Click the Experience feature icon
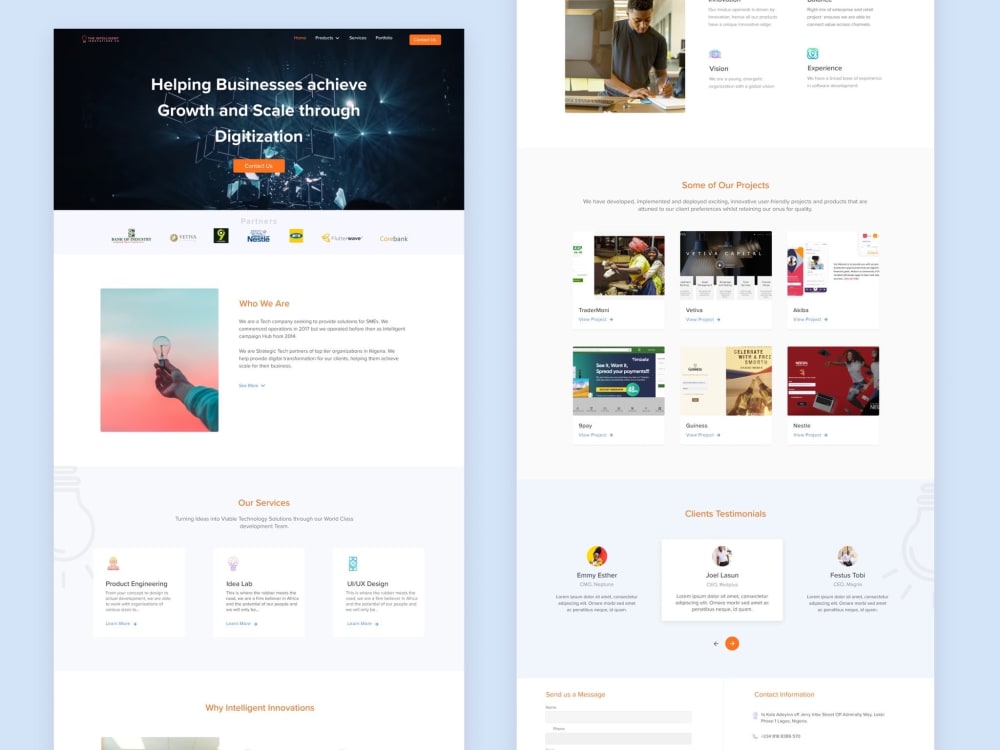The width and height of the screenshot is (1000, 750). coord(812,54)
